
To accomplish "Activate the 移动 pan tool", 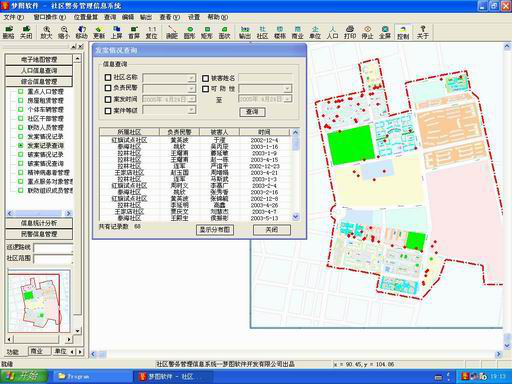I will click(x=81, y=32).
